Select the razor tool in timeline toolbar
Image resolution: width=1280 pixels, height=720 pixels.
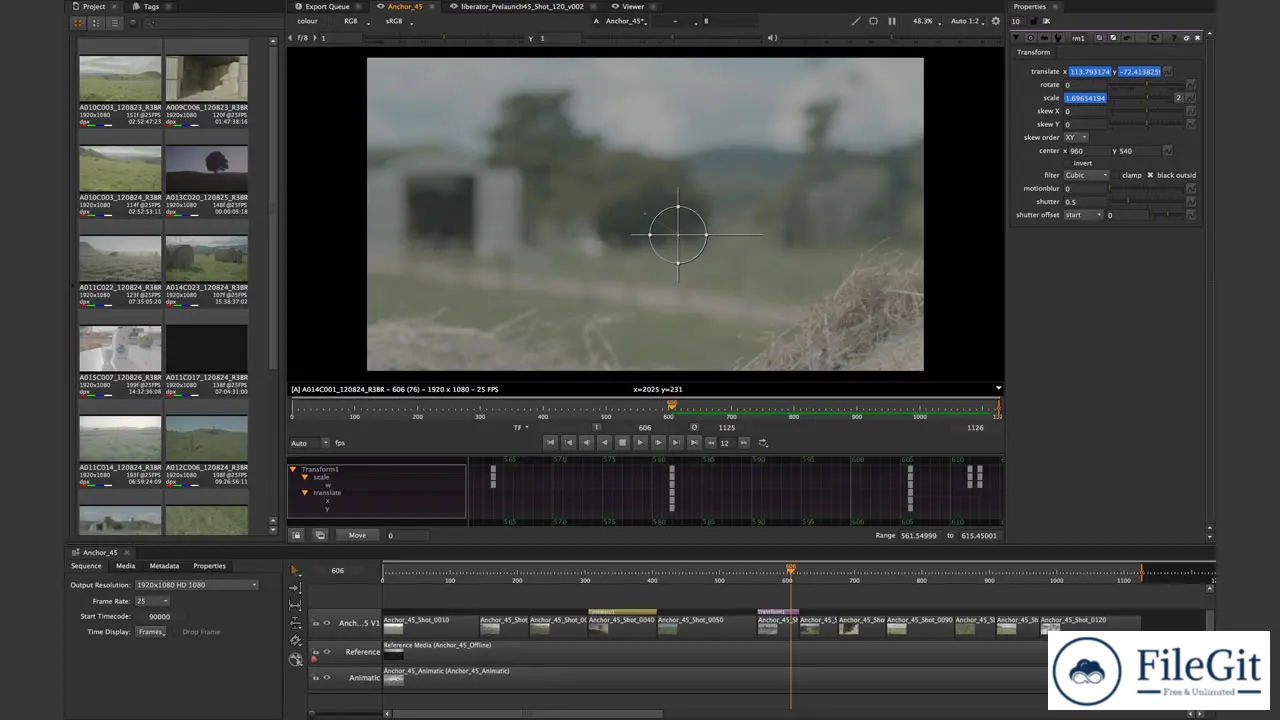pos(295,640)
